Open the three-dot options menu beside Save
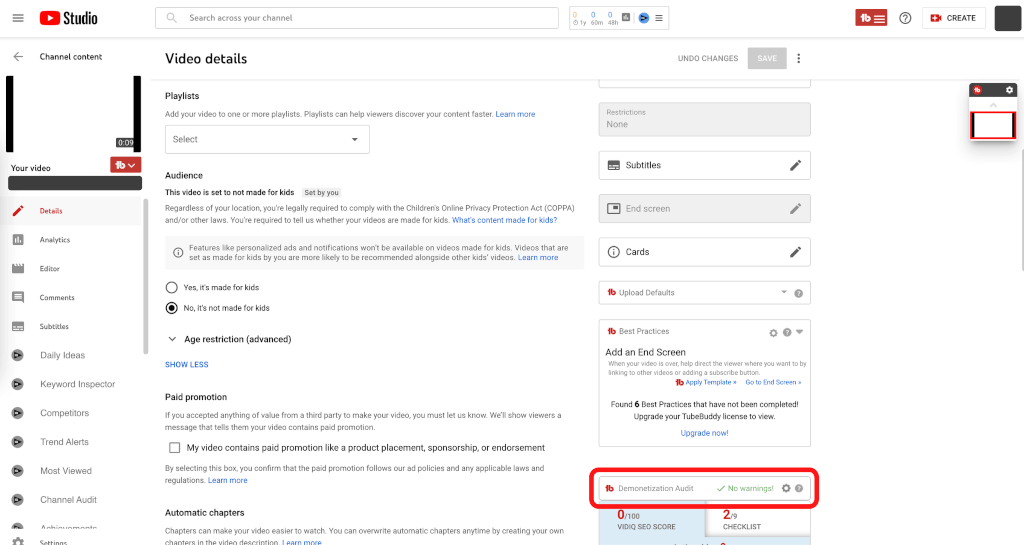Image resolution: width=1024 pixels, height=545 pixels. click(x=798, y=58)
